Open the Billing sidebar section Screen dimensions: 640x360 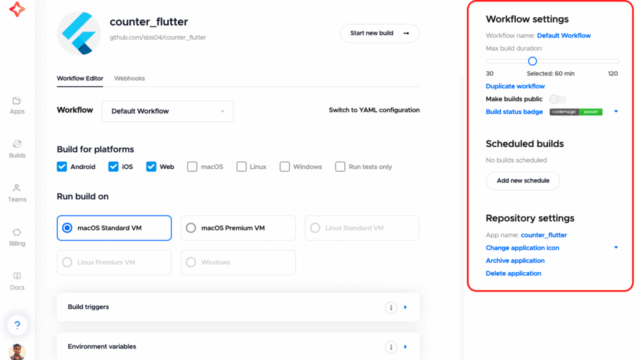17,237
